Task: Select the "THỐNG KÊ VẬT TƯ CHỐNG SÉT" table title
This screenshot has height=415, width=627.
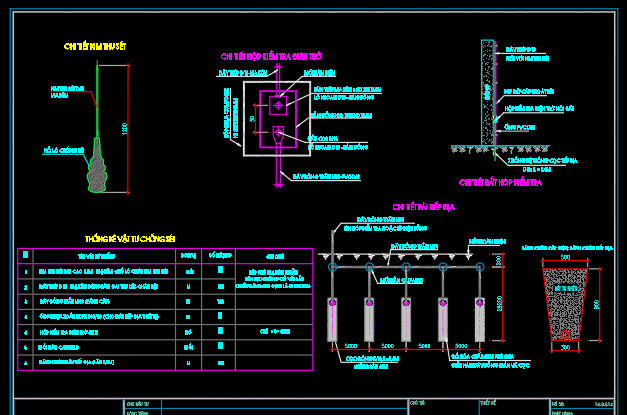Action: (130, 239)
